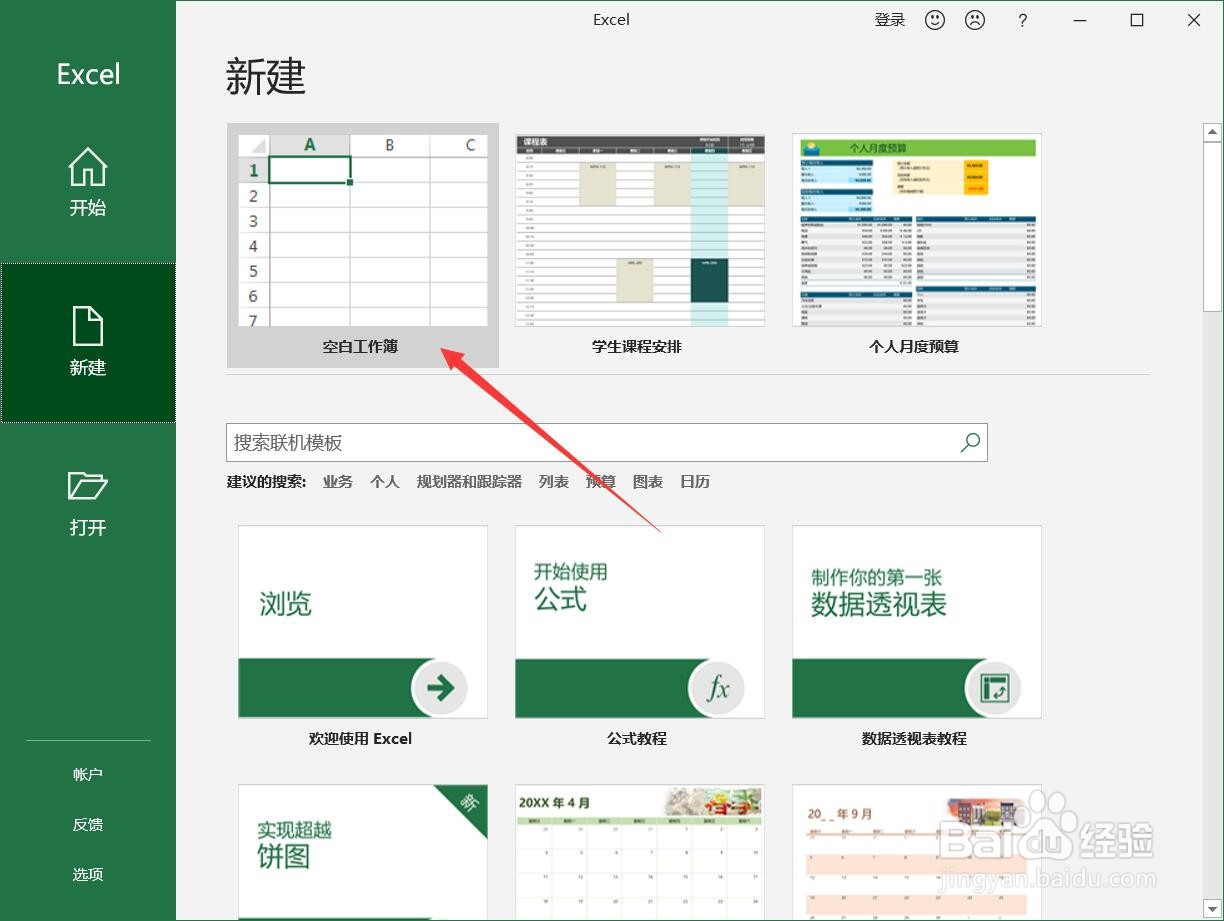Screen dimensions: 1224x921
Task: Open the 开始 home icon in the sidebar
Action: point(87,168)
